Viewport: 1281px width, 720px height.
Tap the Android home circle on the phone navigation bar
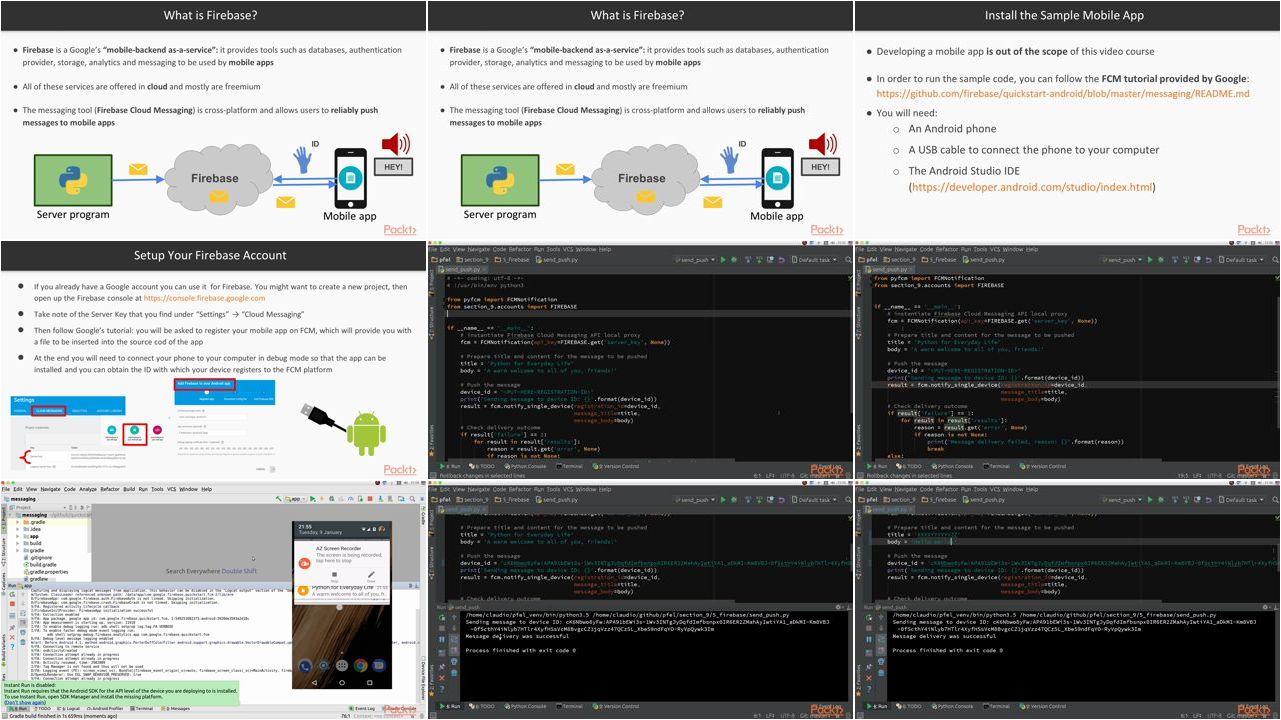point(342,682)
